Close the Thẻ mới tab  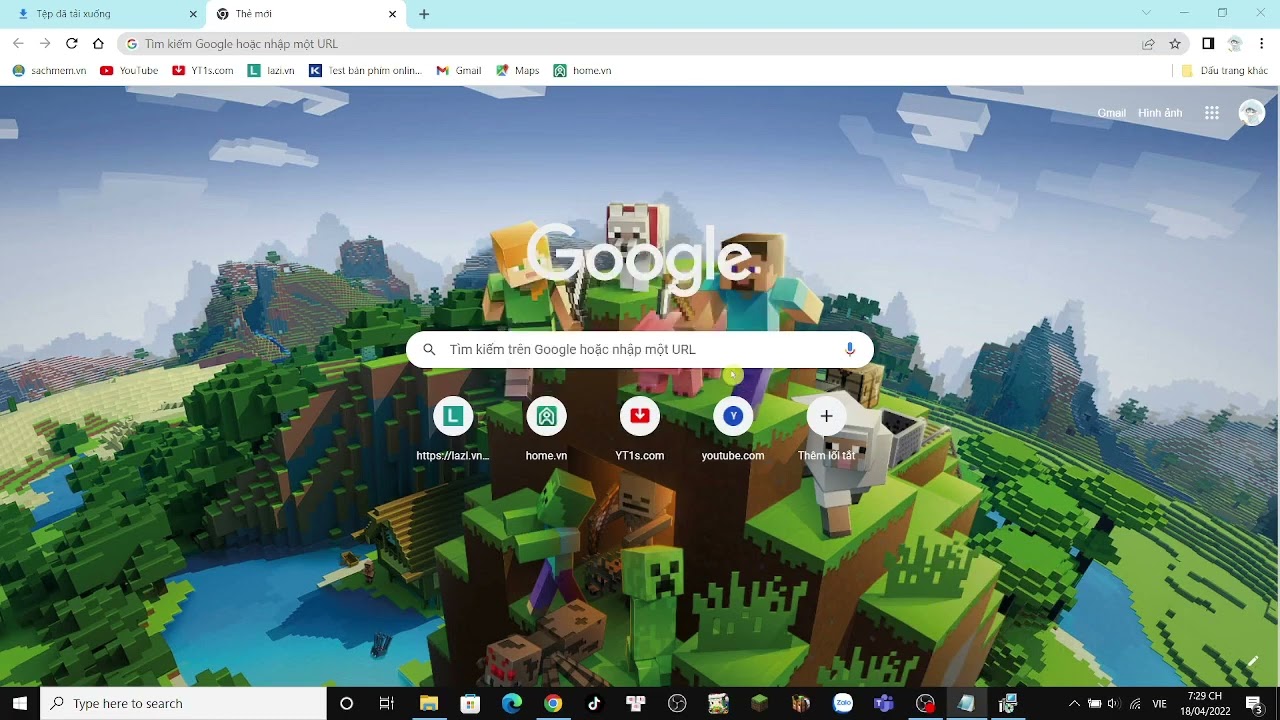pyautogui.click(x=392, y=14)
